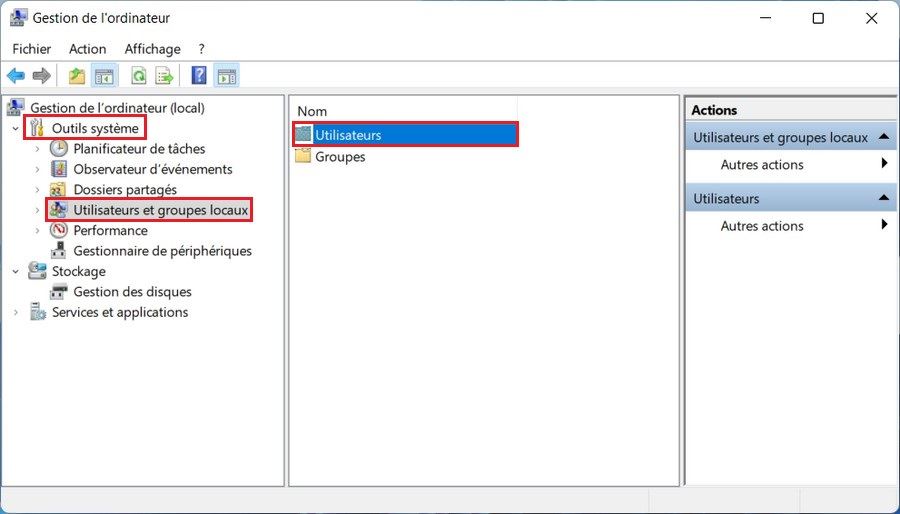This screenshot has width=900, height=514.
Task: Expand the Services et applications node
Action: [x=15, y=313]
